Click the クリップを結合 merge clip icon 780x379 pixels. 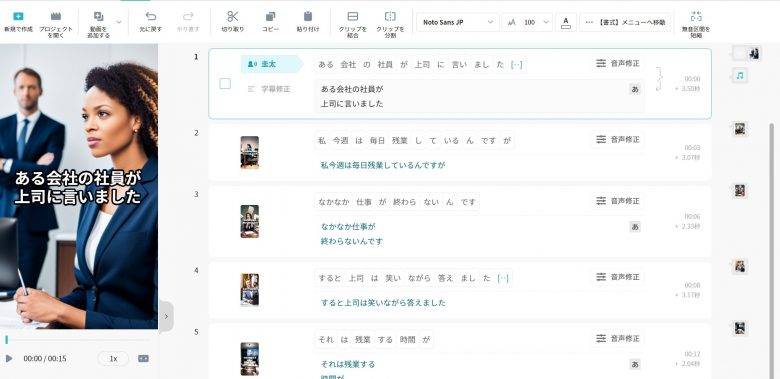pos(353,16)
